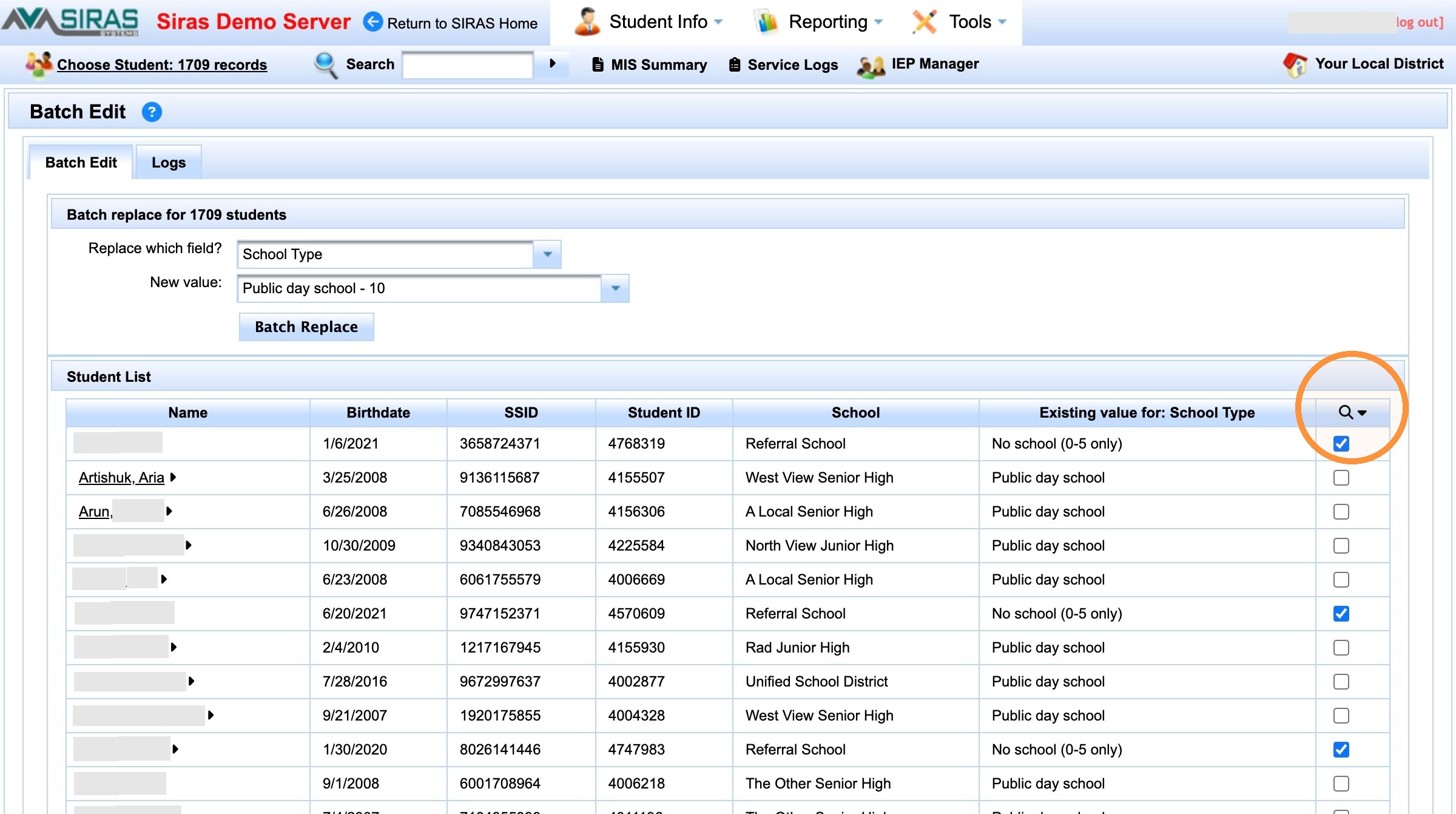Uncheck the checkbox for student ID 4747983
Viewport: 1456px width, 814px height.
(1341, 750)
